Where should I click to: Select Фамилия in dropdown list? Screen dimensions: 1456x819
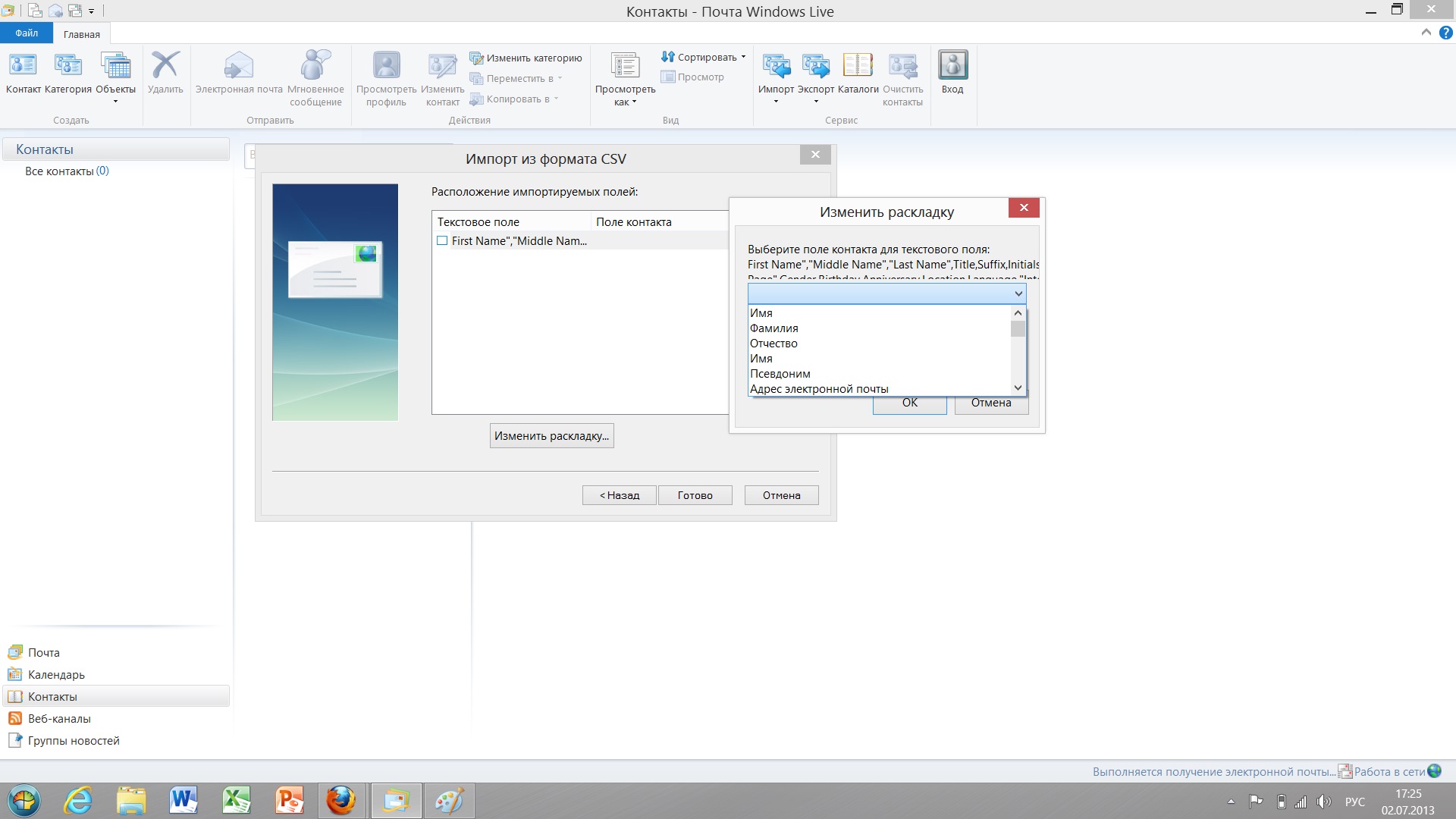880,328
